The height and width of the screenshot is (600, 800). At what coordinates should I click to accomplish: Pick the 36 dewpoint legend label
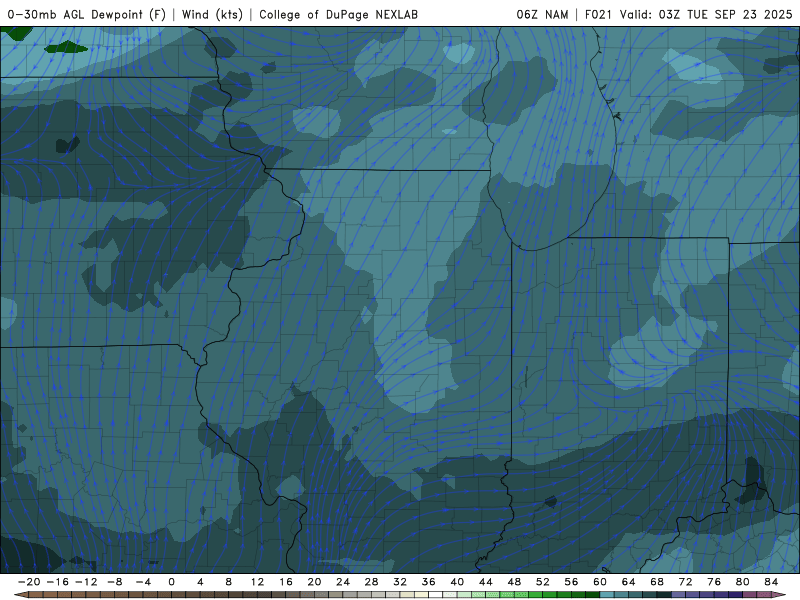click(429, 582)
